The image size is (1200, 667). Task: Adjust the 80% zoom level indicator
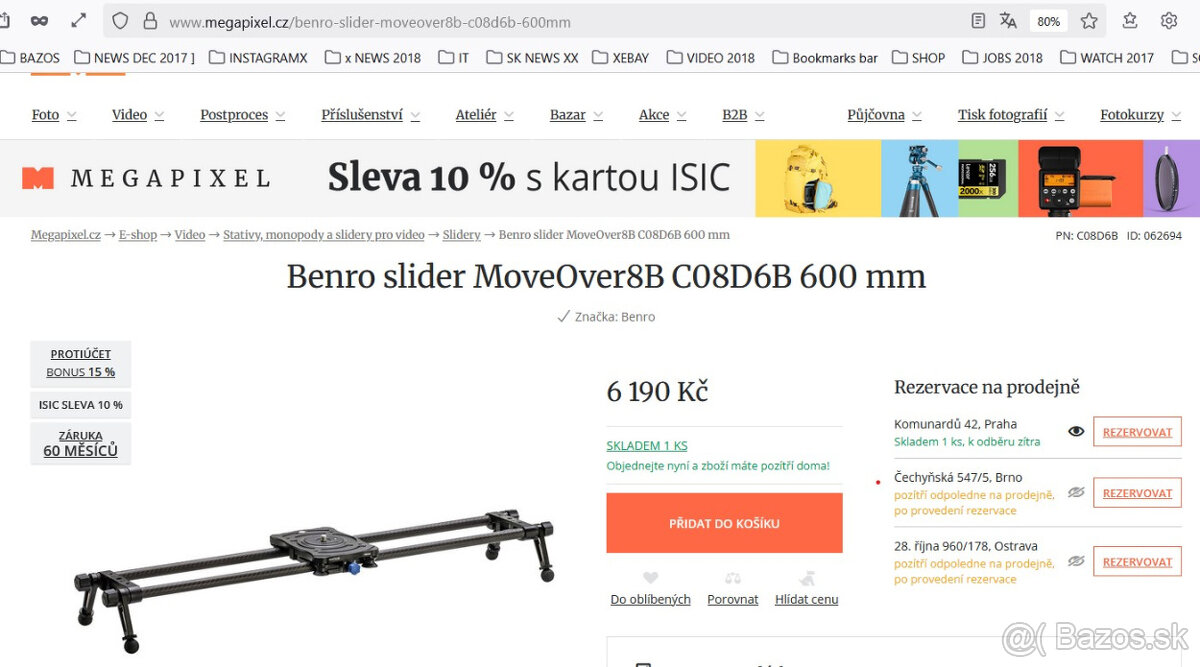pyautogui.click(x=1048, y=21)
